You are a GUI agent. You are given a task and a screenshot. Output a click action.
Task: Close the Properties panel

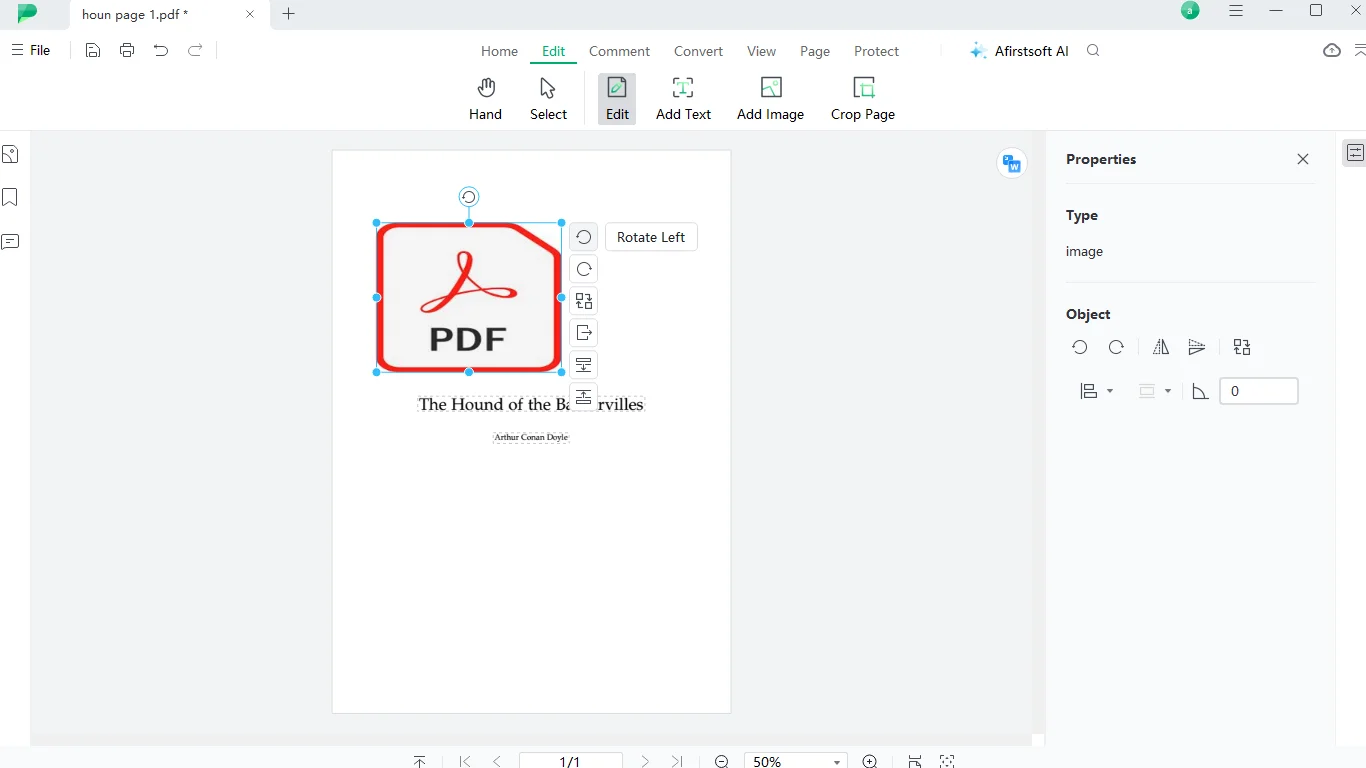click(1302, 159)
